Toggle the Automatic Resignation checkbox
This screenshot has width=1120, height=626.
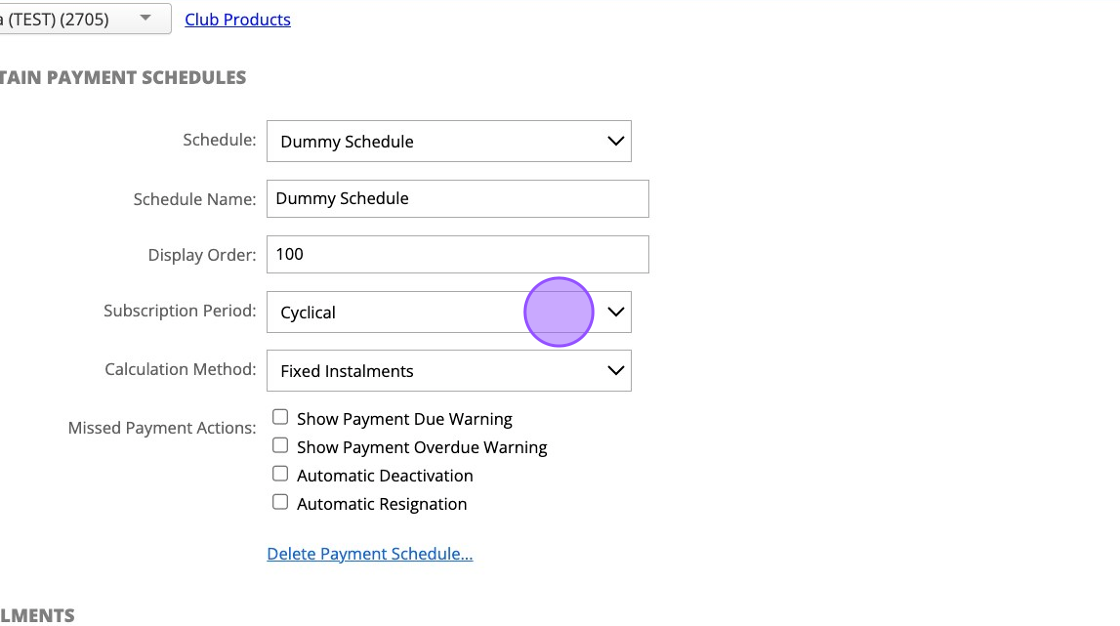[280, 502]
